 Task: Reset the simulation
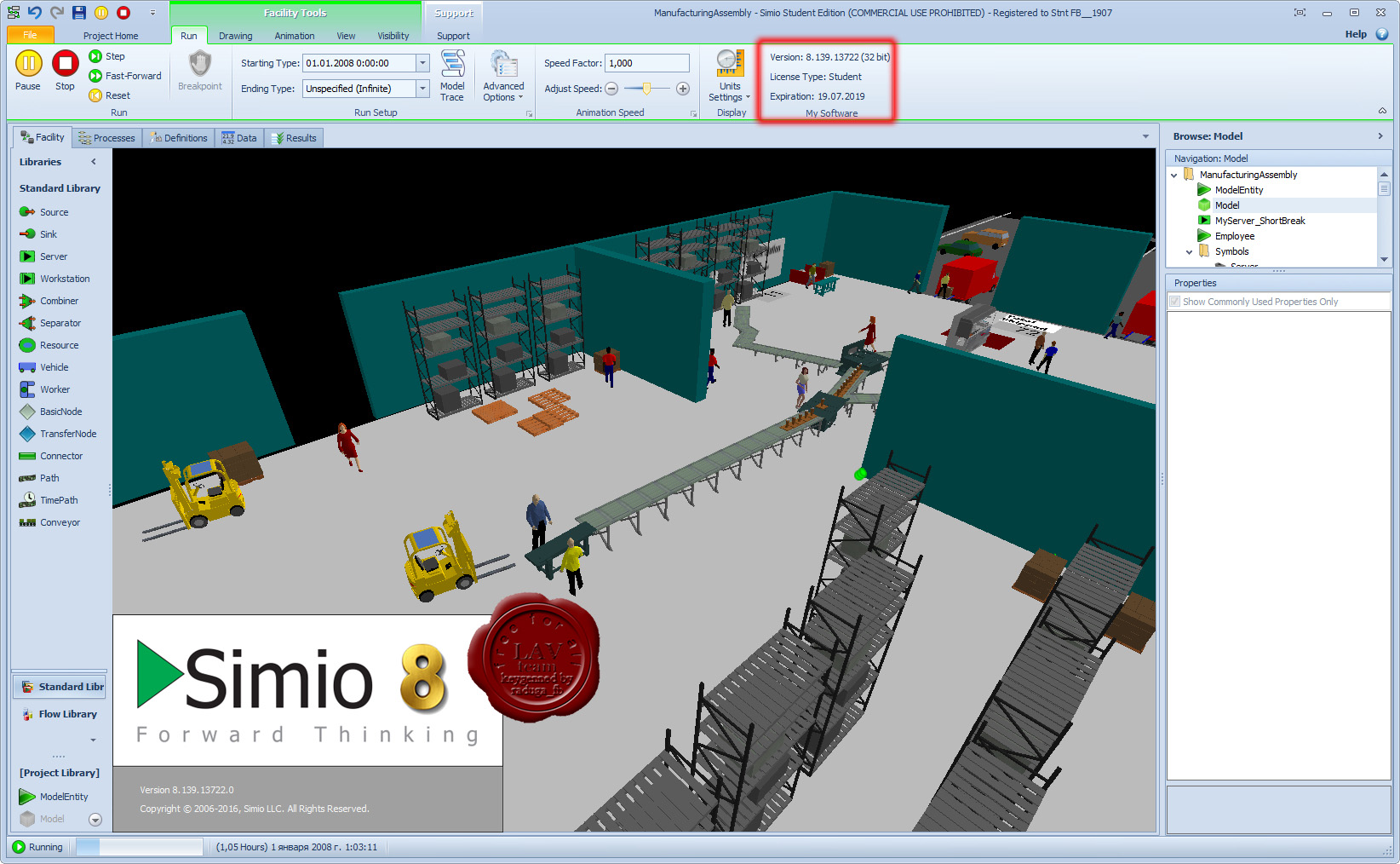click(x=110, y=95)
